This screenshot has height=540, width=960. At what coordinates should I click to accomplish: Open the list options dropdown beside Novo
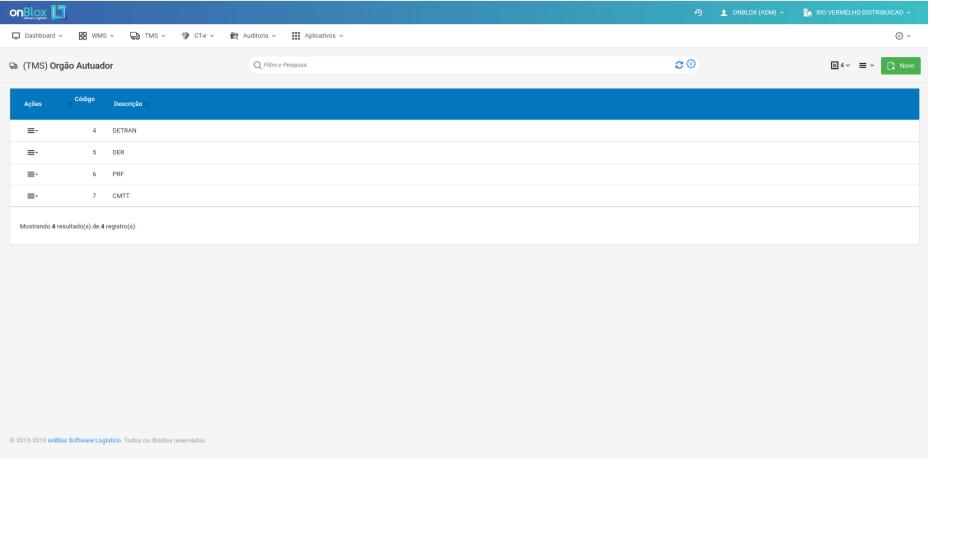coord(866,65)
